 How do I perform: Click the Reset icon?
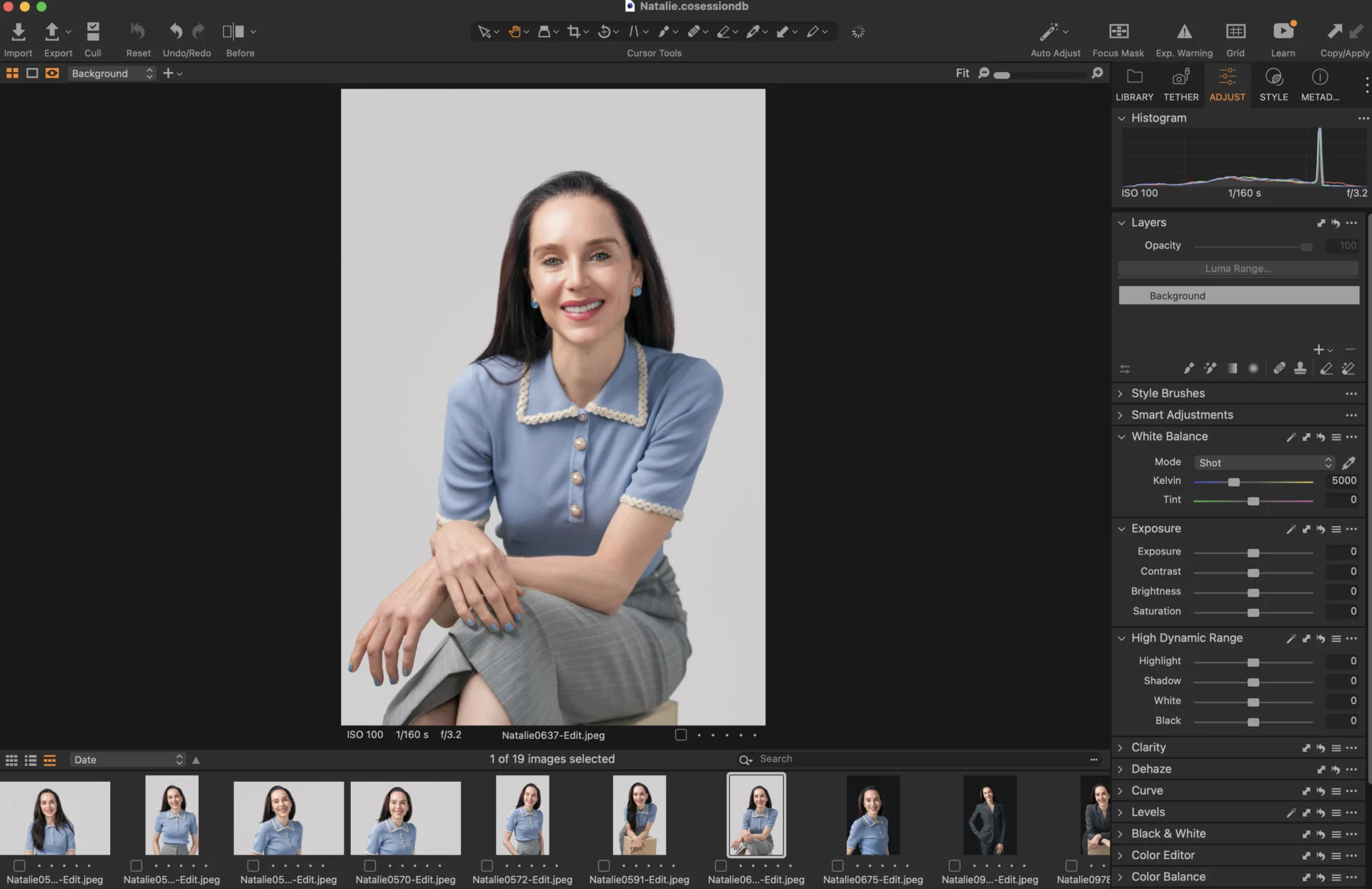(138, 31)
